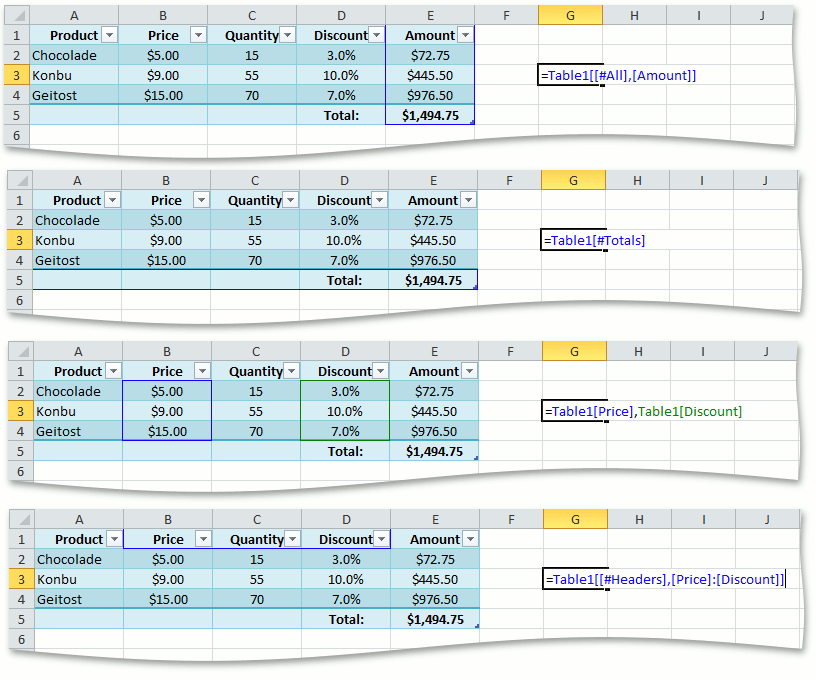Click $976.50 cell in the #Headers sheet
Screen dimensions: 816x680
pos(435,599)
